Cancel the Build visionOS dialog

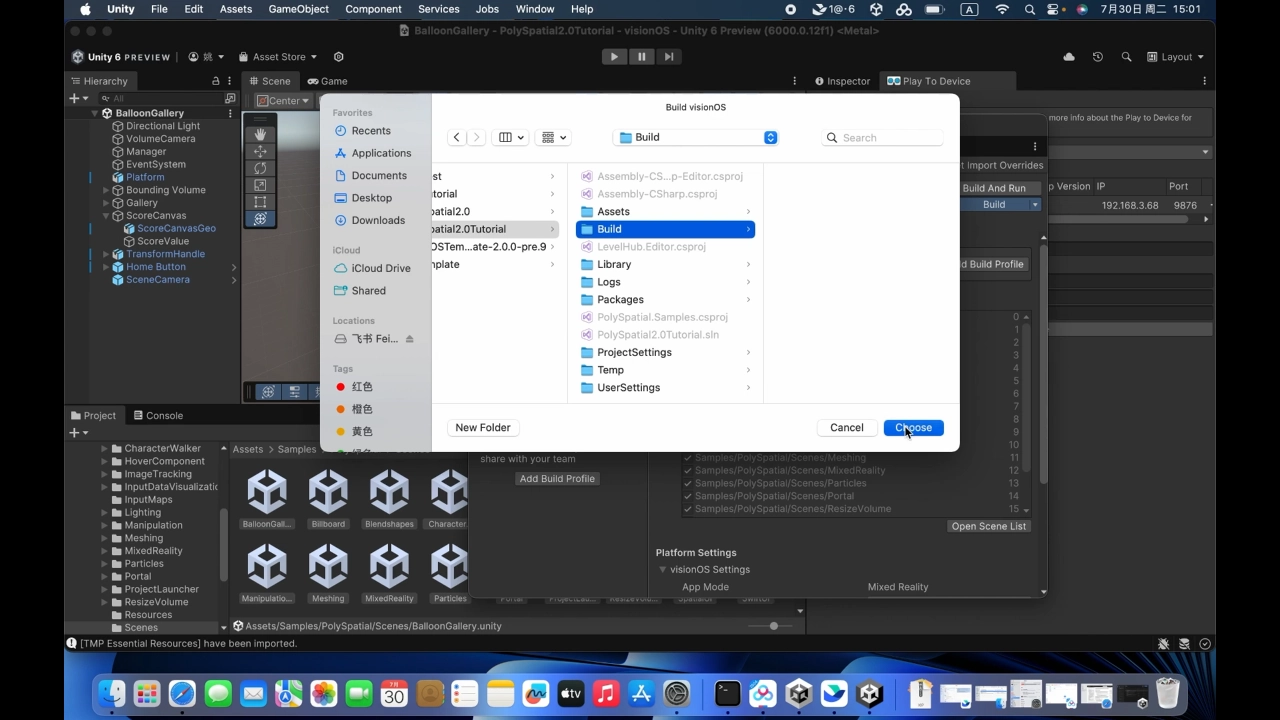tap(846, 428)
